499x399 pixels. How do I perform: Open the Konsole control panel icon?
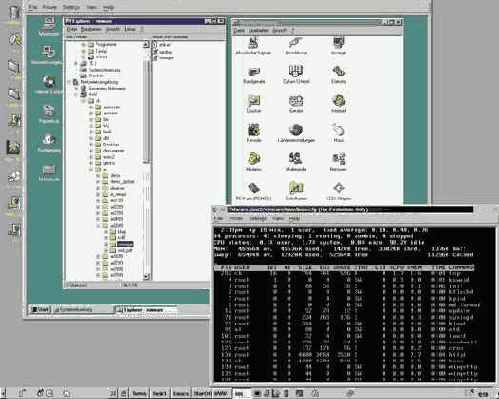tap(254, 133)
